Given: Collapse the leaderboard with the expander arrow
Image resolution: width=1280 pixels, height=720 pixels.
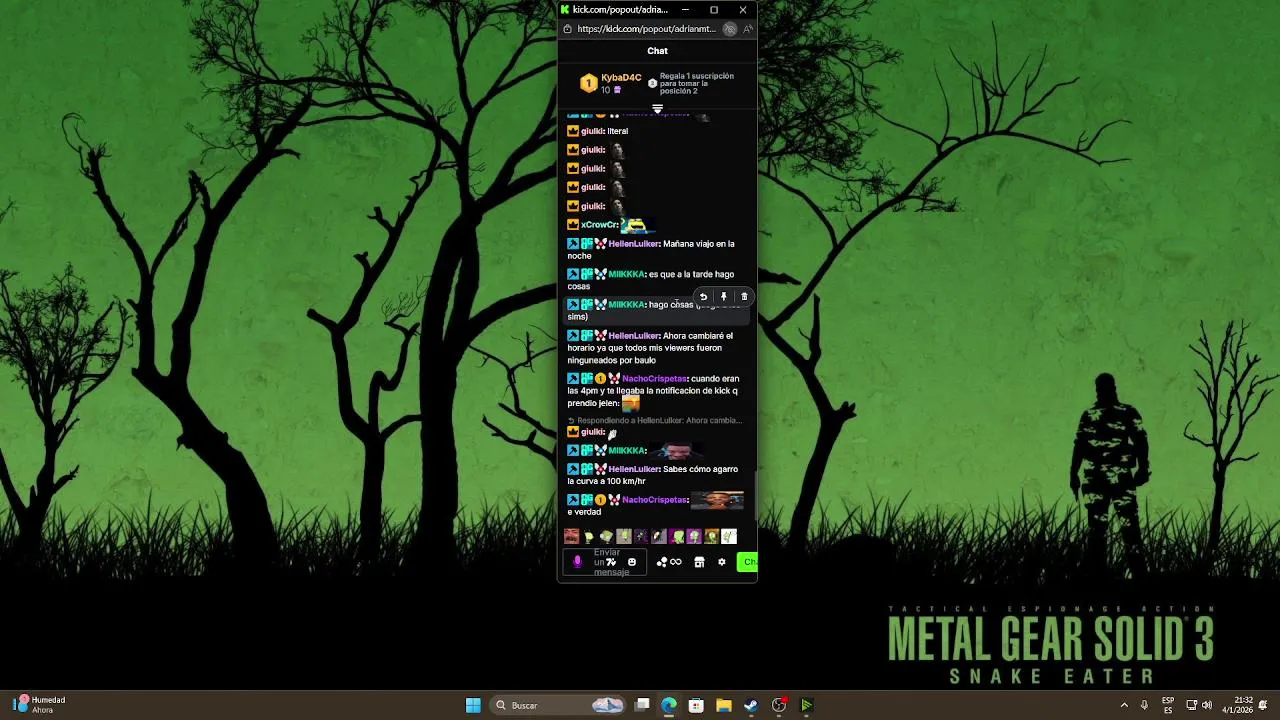Looking at the screenshot, I should (x=657, y=108).
